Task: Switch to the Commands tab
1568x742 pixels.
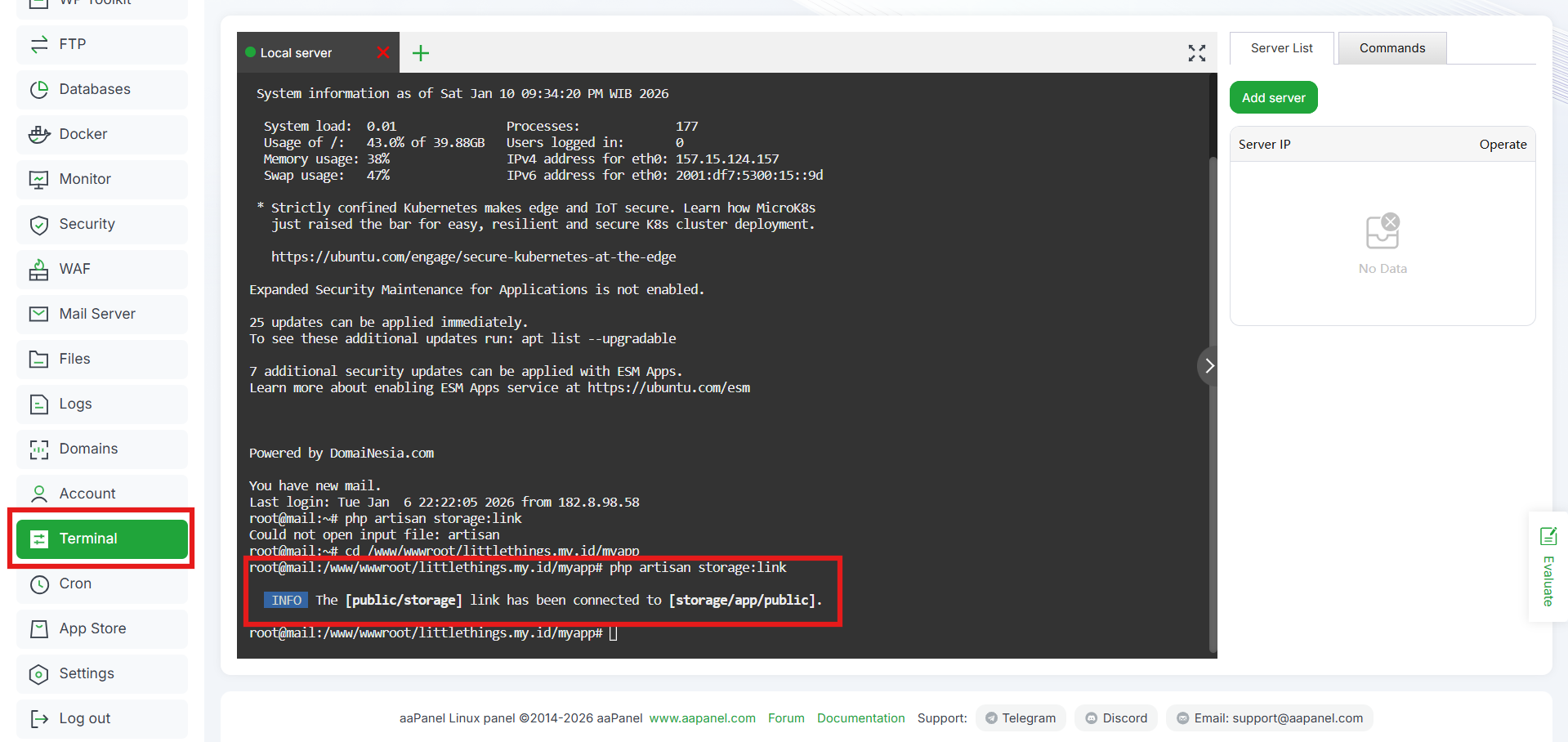Action: pos(1392,48)
